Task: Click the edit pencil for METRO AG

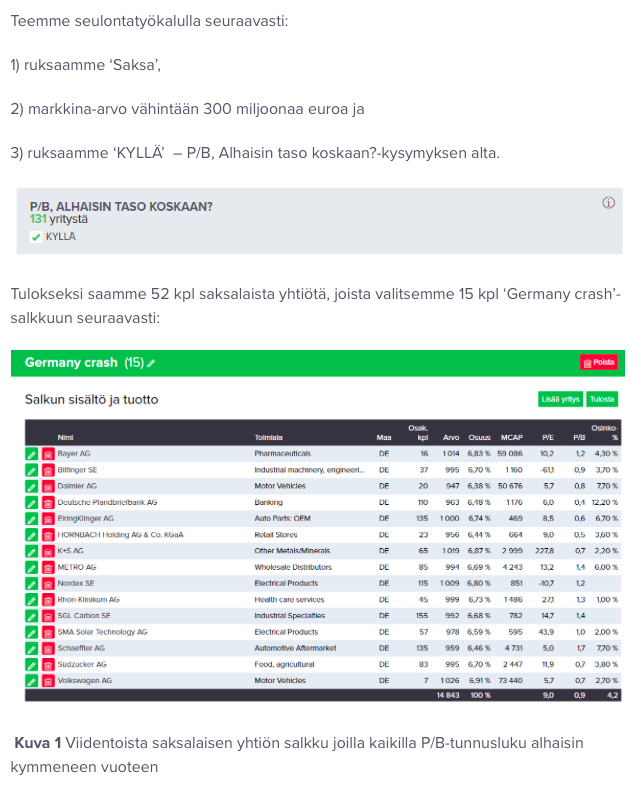Action: pyautogui.click(x=31, y=567)
